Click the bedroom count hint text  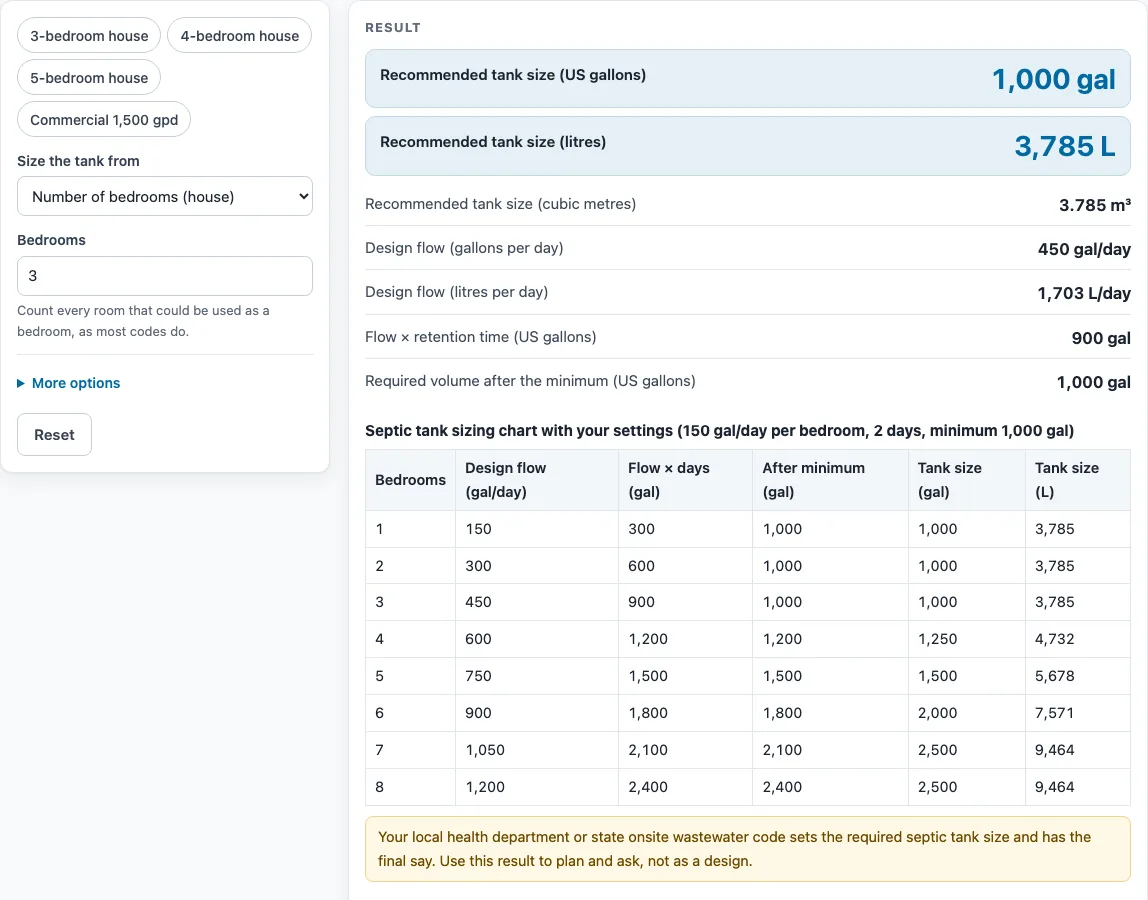click(x=144, y=321)
